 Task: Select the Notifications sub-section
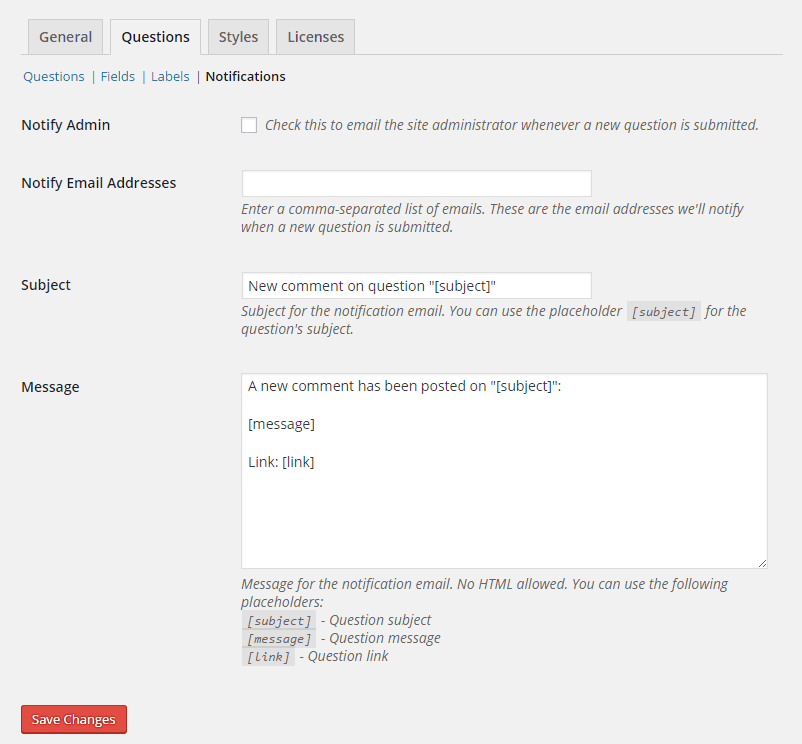pyautogui.click(x=245, y=76)
